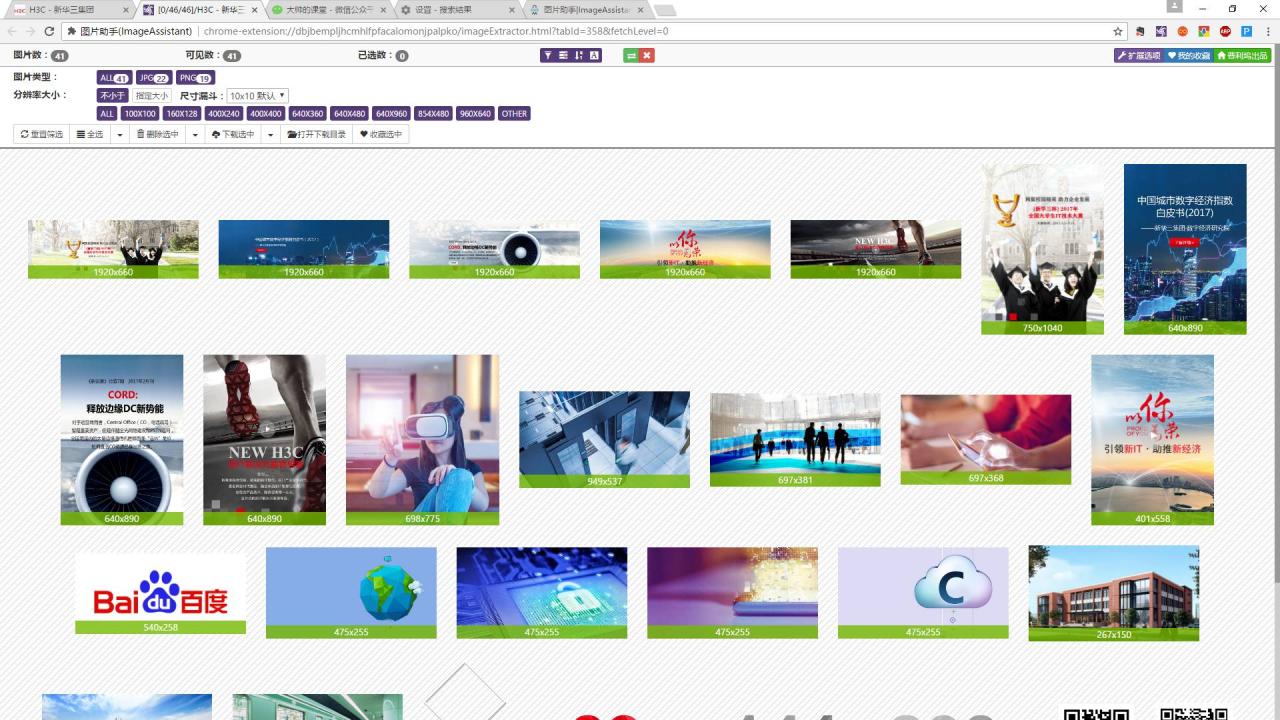Reload the page with the refresh icon
The height and width of the screenshot is (720, 1280).
(x=49, y=31)
